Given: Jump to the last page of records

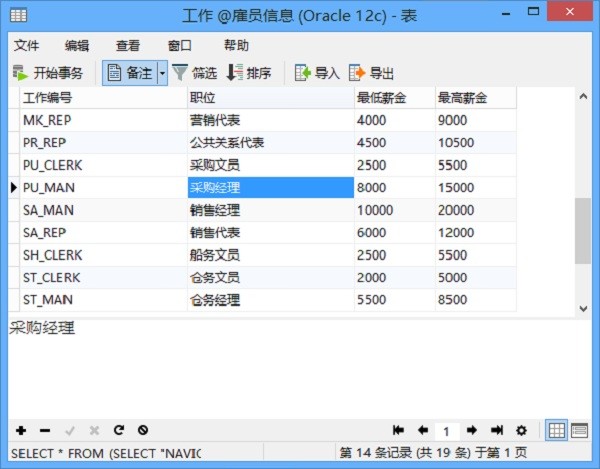Looking at the screenshot, I should pyautogui.click(x=496, y=430).
